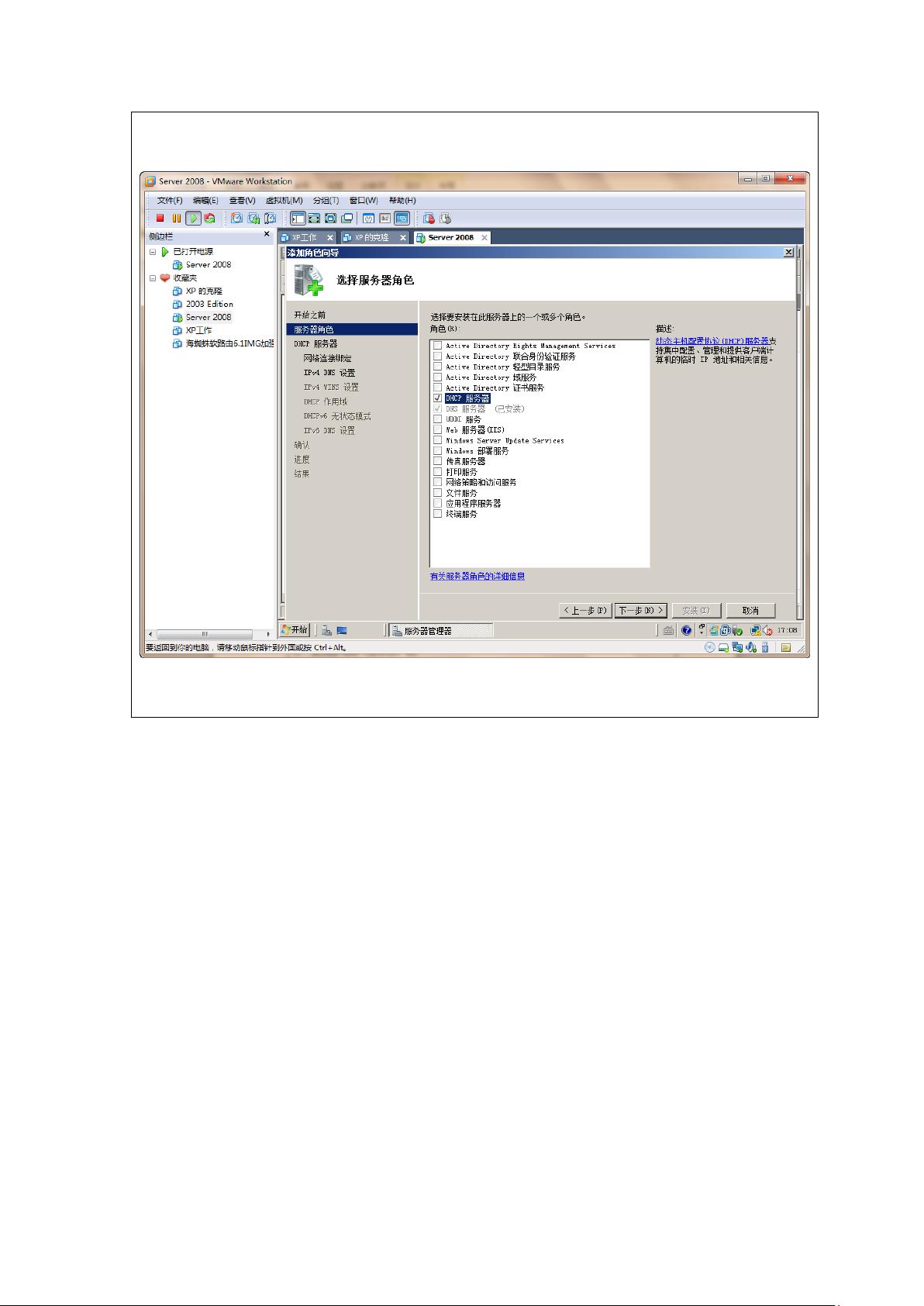Click the orange suspend (pause) toolbar icon
The width and height of the screenshot is (924, 1306).
[176, 219]
